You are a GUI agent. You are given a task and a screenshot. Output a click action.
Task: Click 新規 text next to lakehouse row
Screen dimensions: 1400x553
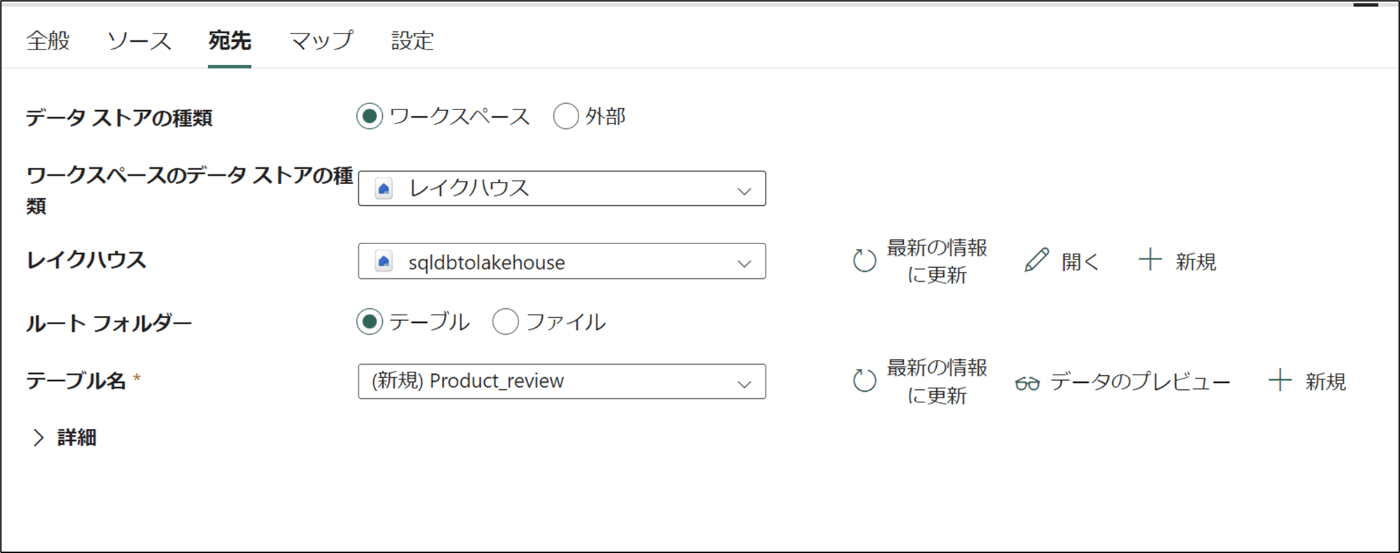pos(1196,262)
